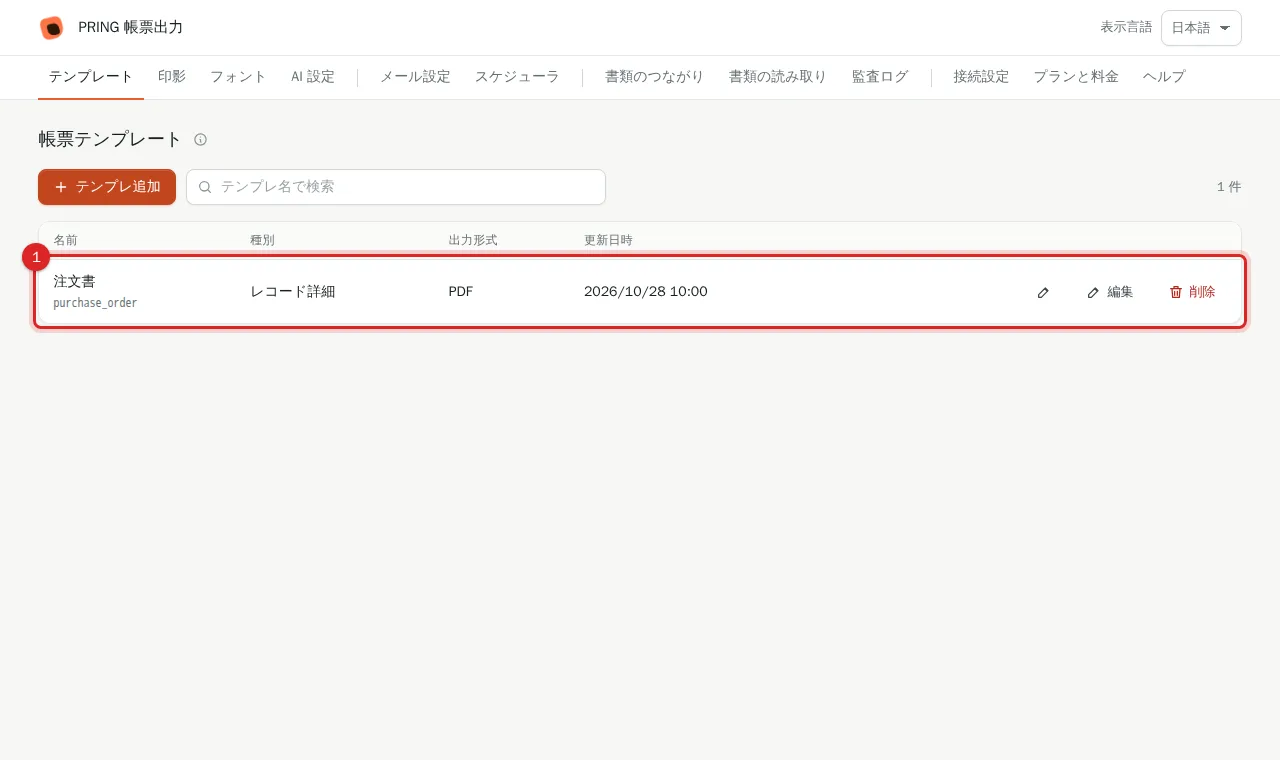Click the 帳票テンプレート page heading

tap(111, 139)
